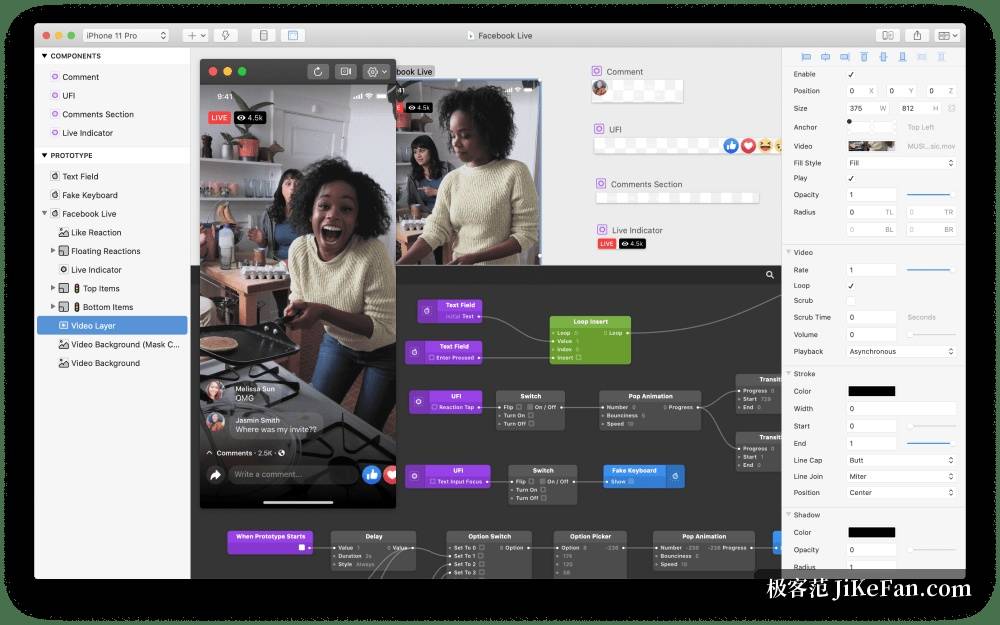Expand the Floating Reactions layer
The image size is (1000, 625).
click(x=53, y=251)
